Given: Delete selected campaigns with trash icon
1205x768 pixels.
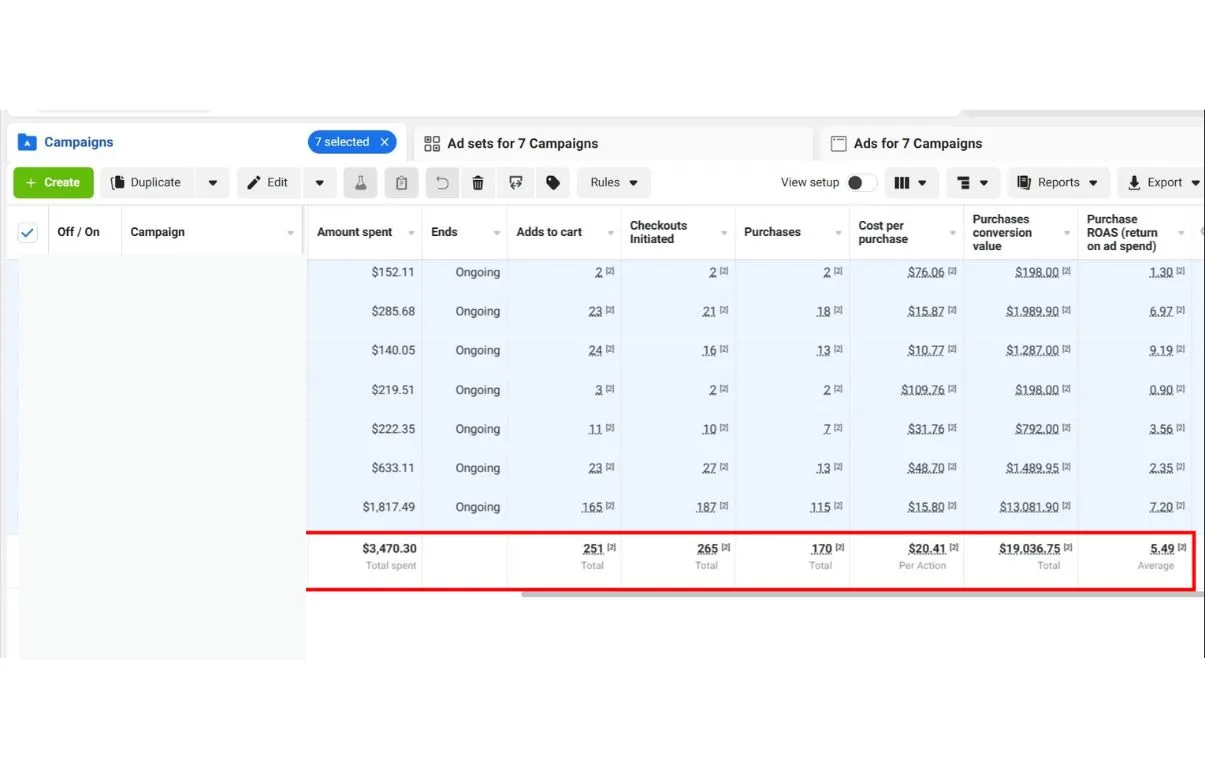Looking at the screenshot, I should click(x=478, y=183).
